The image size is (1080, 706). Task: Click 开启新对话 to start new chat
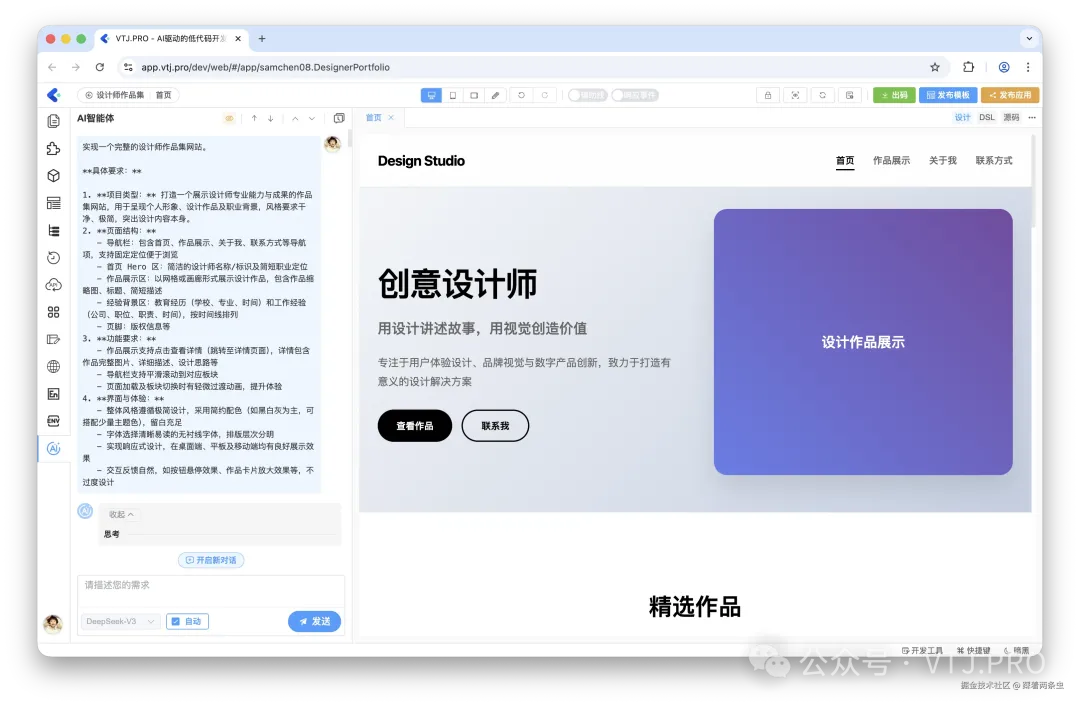[x=210, y=560]
